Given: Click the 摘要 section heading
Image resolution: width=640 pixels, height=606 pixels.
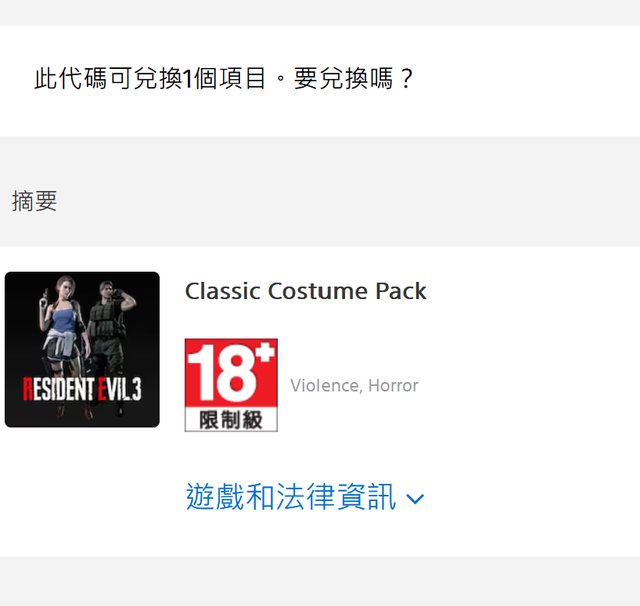Looking at the screenshot, I should coord(34,201).
